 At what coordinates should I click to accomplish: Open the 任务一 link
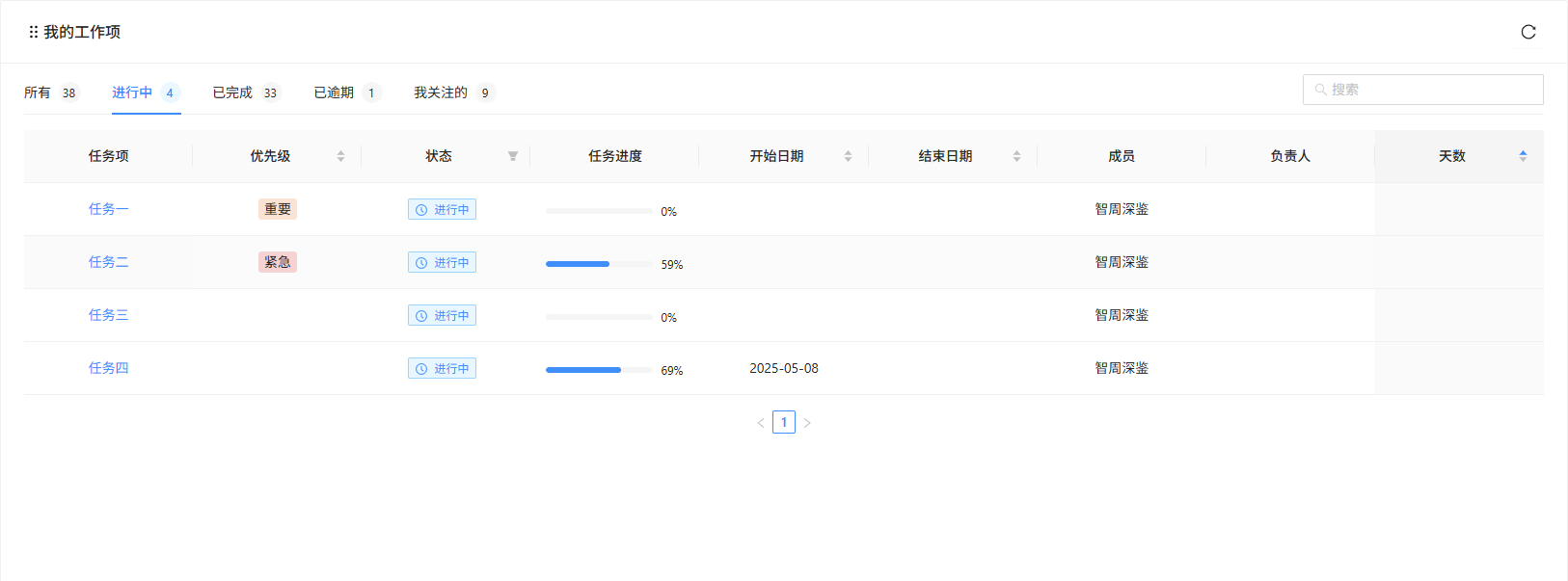[x=108, y=209]
